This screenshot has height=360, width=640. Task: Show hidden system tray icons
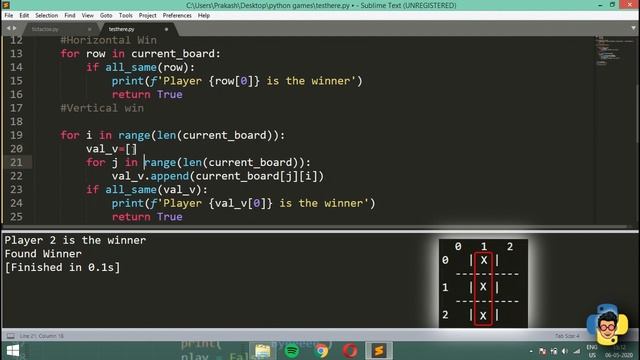pyautogui.click(x=531, y=351)
